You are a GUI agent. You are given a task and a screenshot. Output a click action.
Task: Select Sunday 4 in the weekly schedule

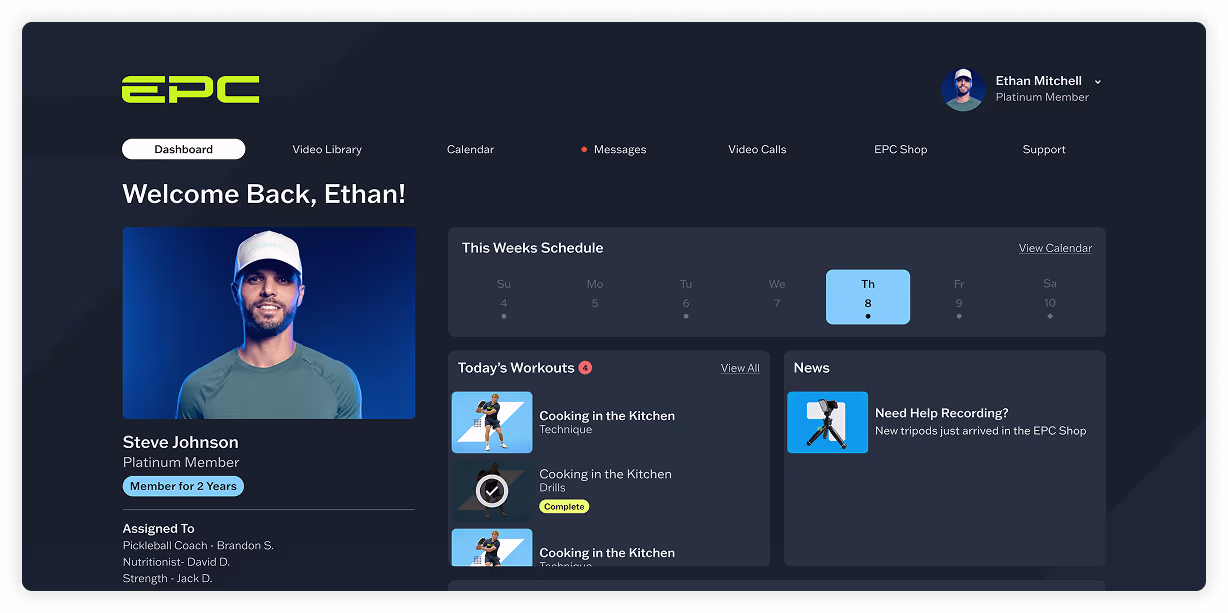click(504, 297)
